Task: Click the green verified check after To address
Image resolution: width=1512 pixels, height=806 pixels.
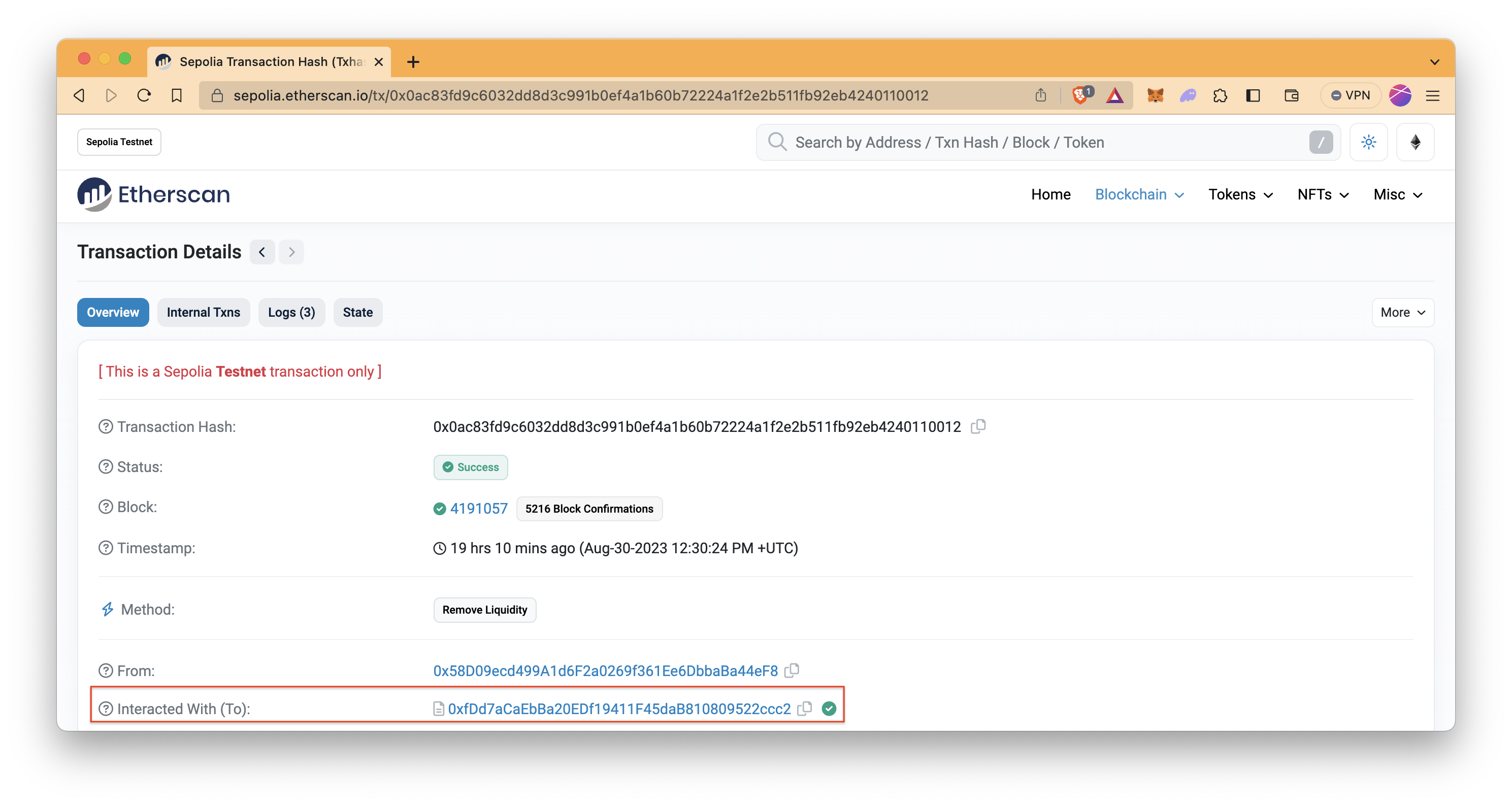Action: (x=829, y=709)
